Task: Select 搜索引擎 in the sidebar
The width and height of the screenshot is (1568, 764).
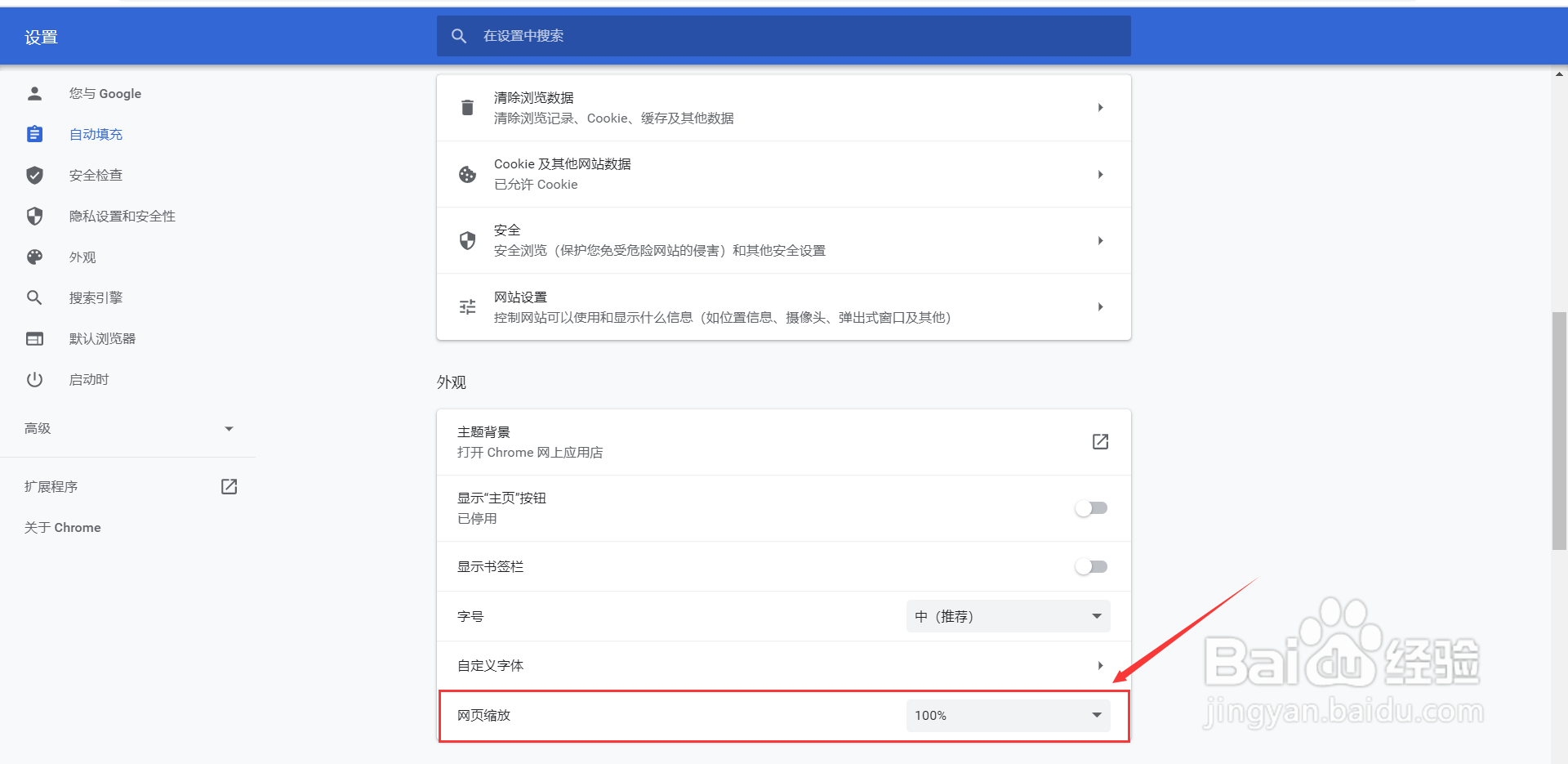Action: coord(96,297)
